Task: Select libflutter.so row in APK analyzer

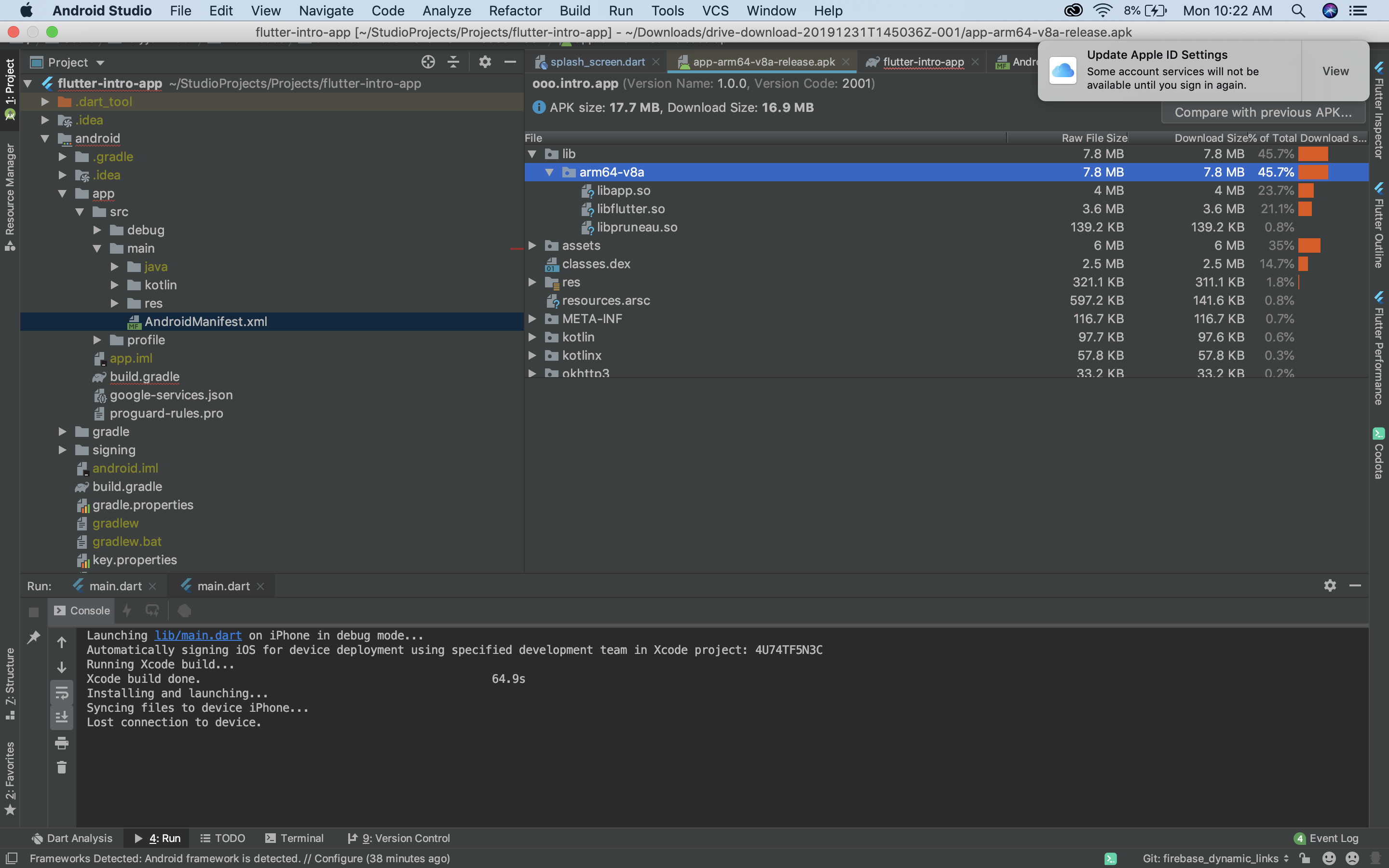Action: [x=946, y=209]
